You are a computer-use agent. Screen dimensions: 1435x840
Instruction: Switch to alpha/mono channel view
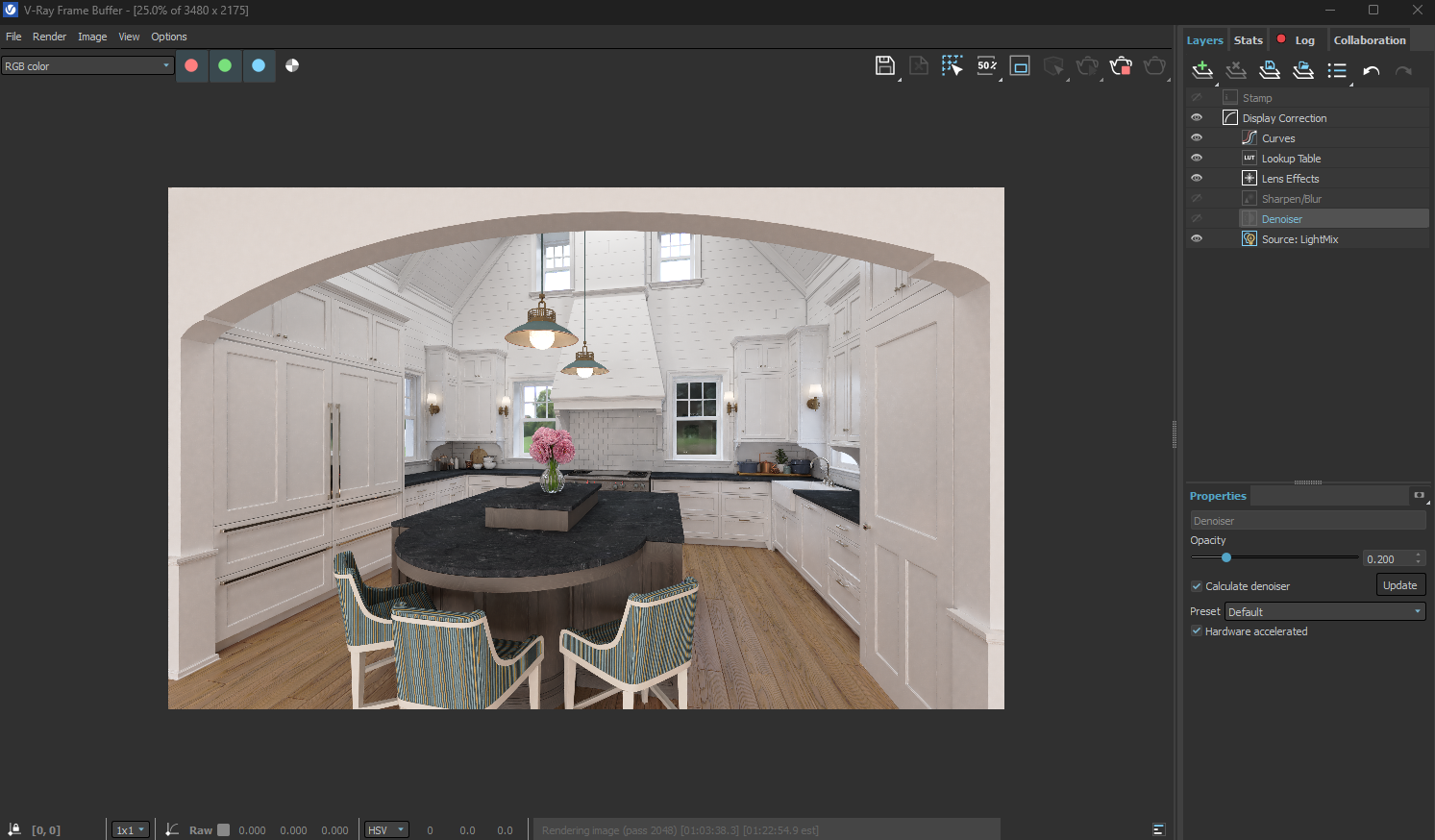(292, 65)
